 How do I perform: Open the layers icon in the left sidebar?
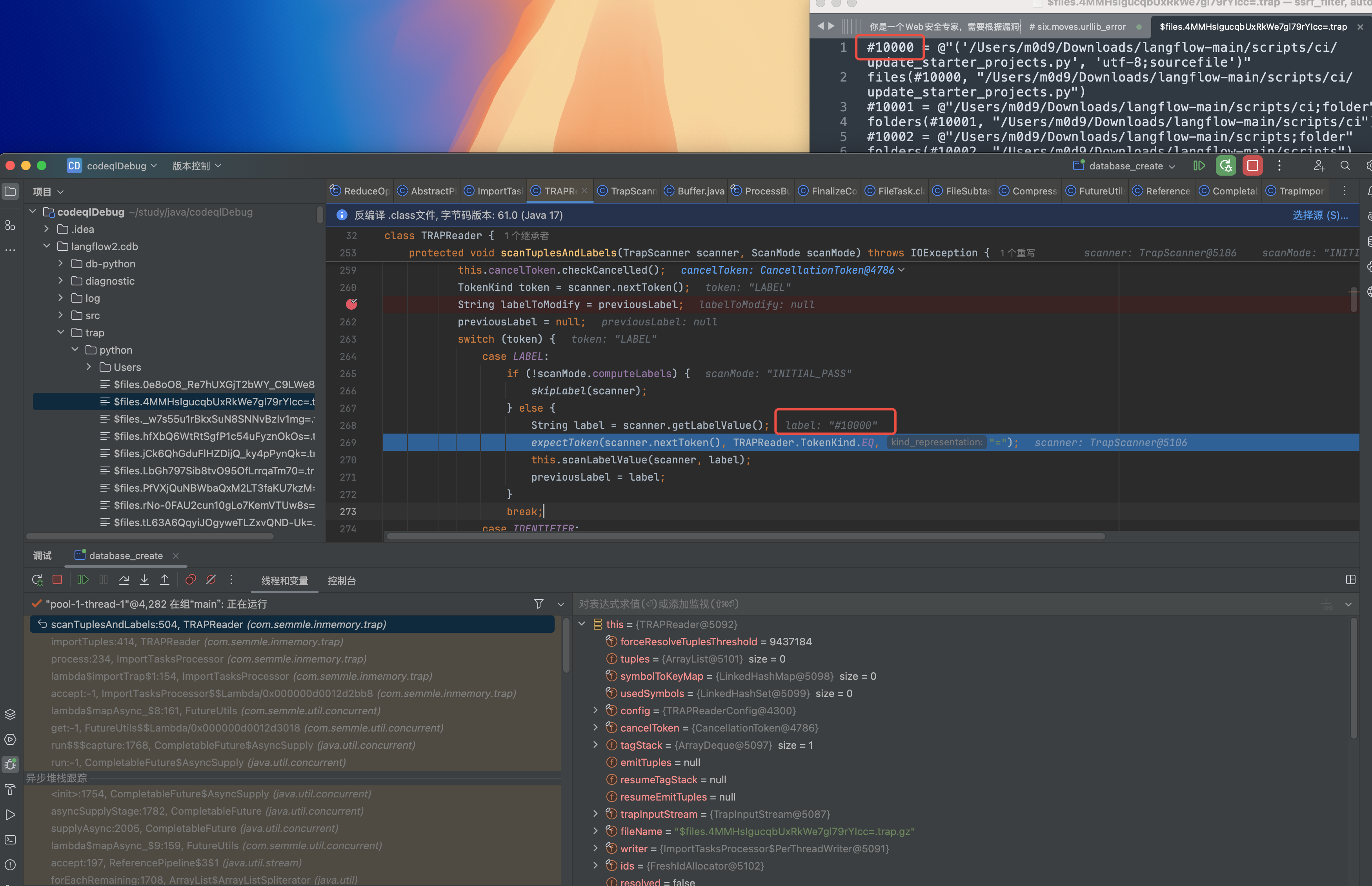(x=10, y=714)
